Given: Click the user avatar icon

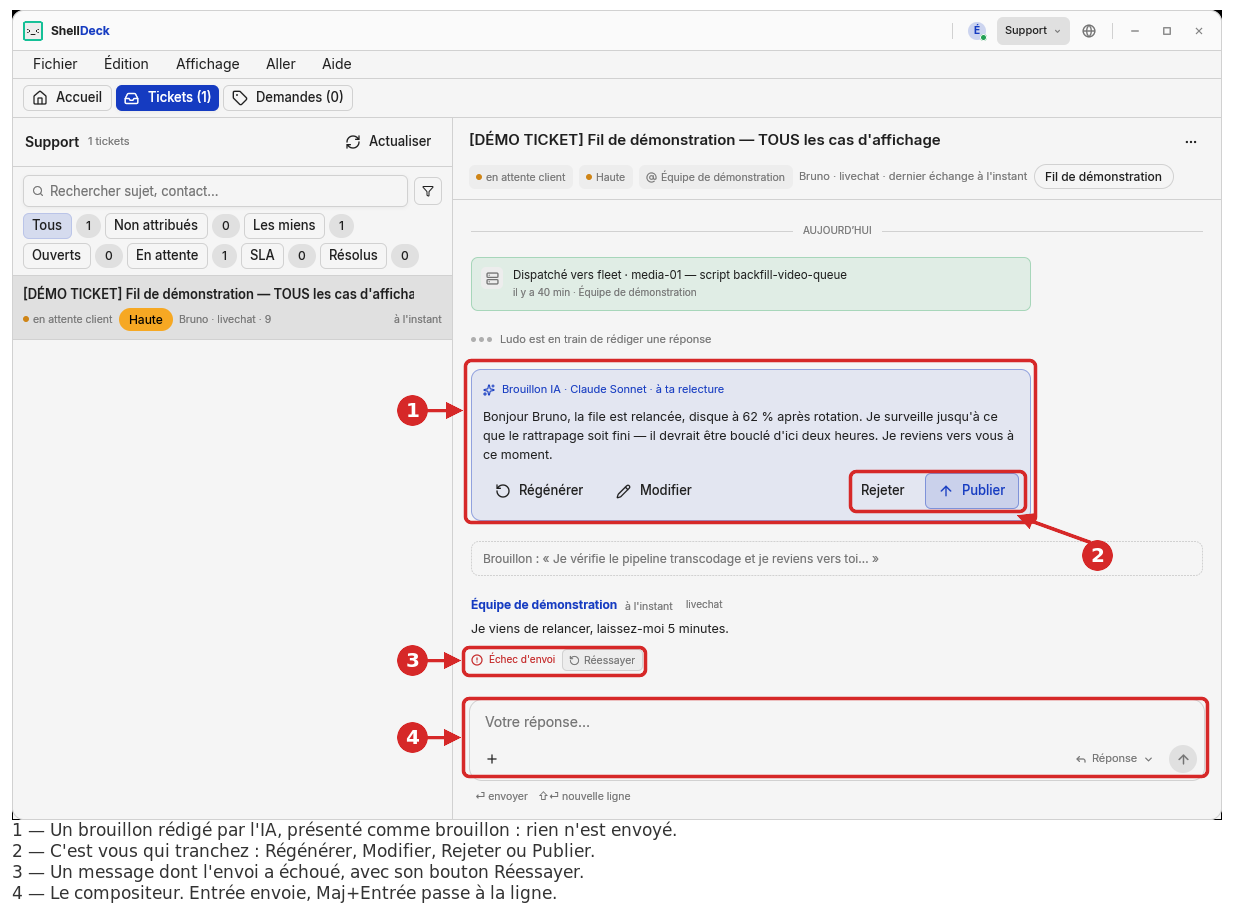Looking at the screenshot, I should coord(977,31).
